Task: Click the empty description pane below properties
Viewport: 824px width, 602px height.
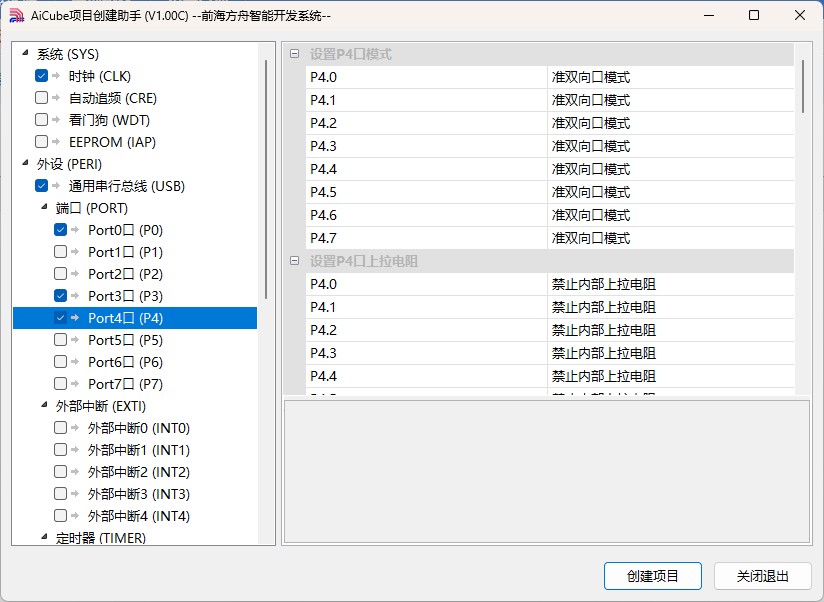Action: coord(547,472)
